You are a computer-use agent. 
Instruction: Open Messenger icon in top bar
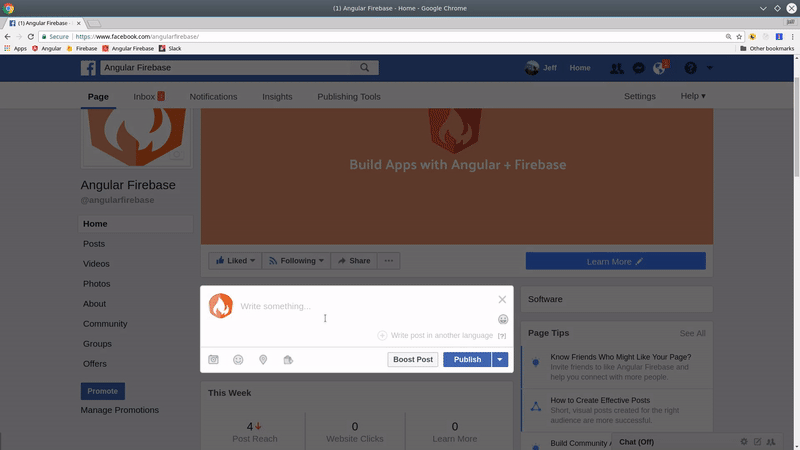(639, 68)
